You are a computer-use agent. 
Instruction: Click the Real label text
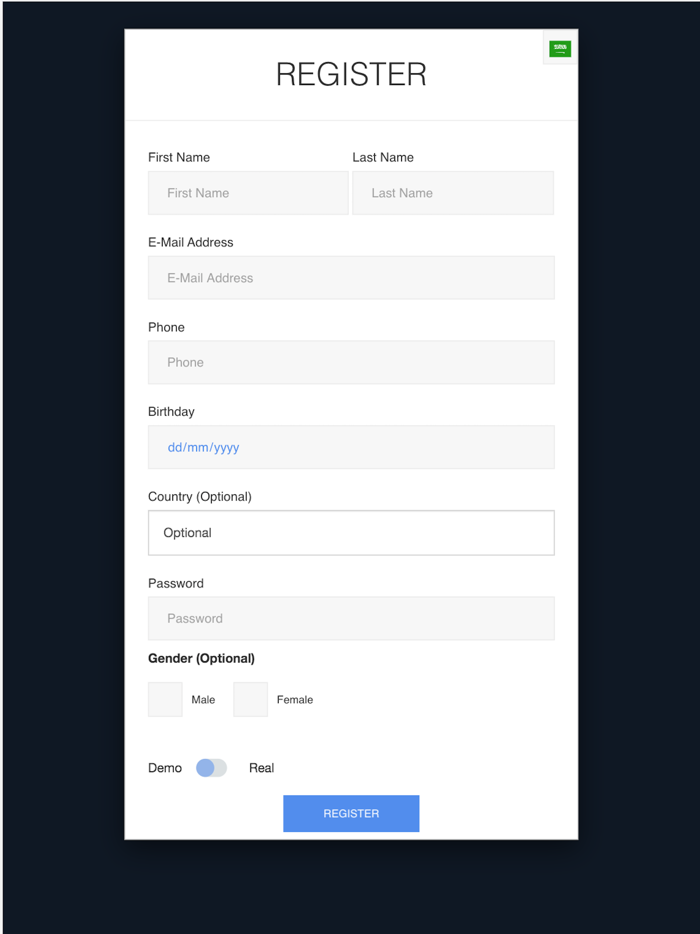[261, 767]
